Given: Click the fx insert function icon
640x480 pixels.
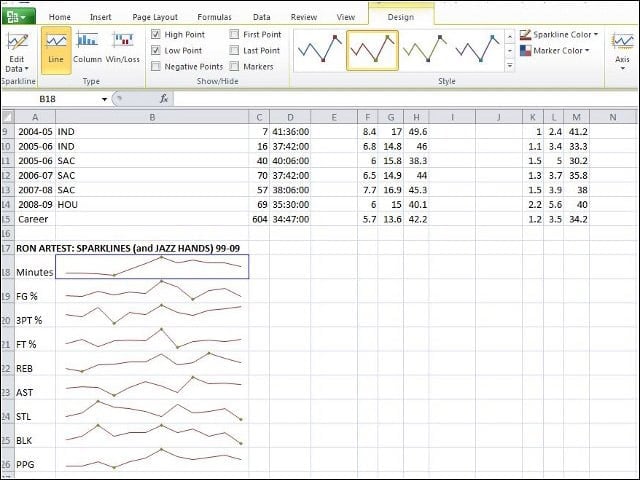Looking at the screenshot, I should tap(164, 99).
